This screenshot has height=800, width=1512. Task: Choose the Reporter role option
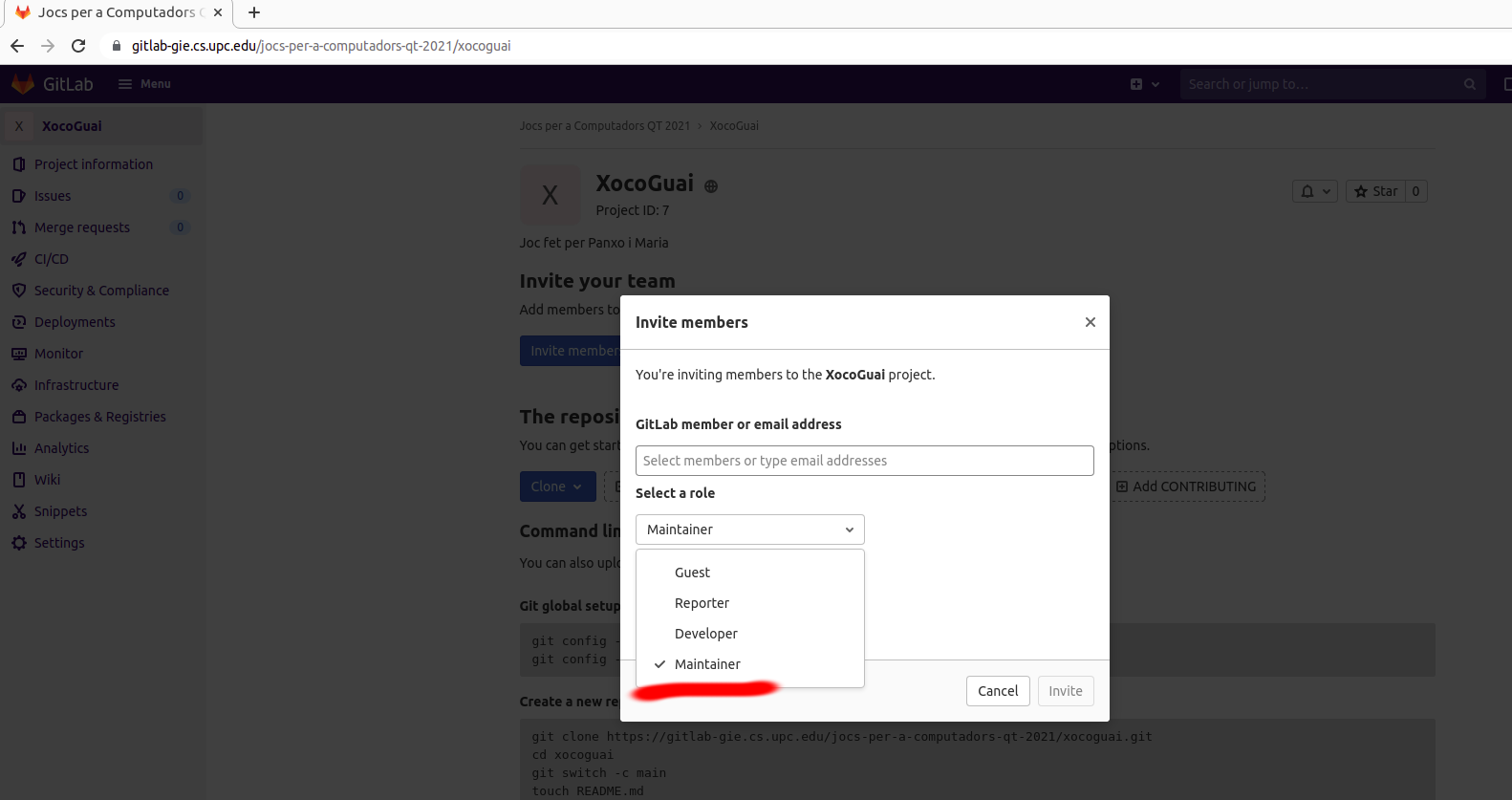[750, 603]
